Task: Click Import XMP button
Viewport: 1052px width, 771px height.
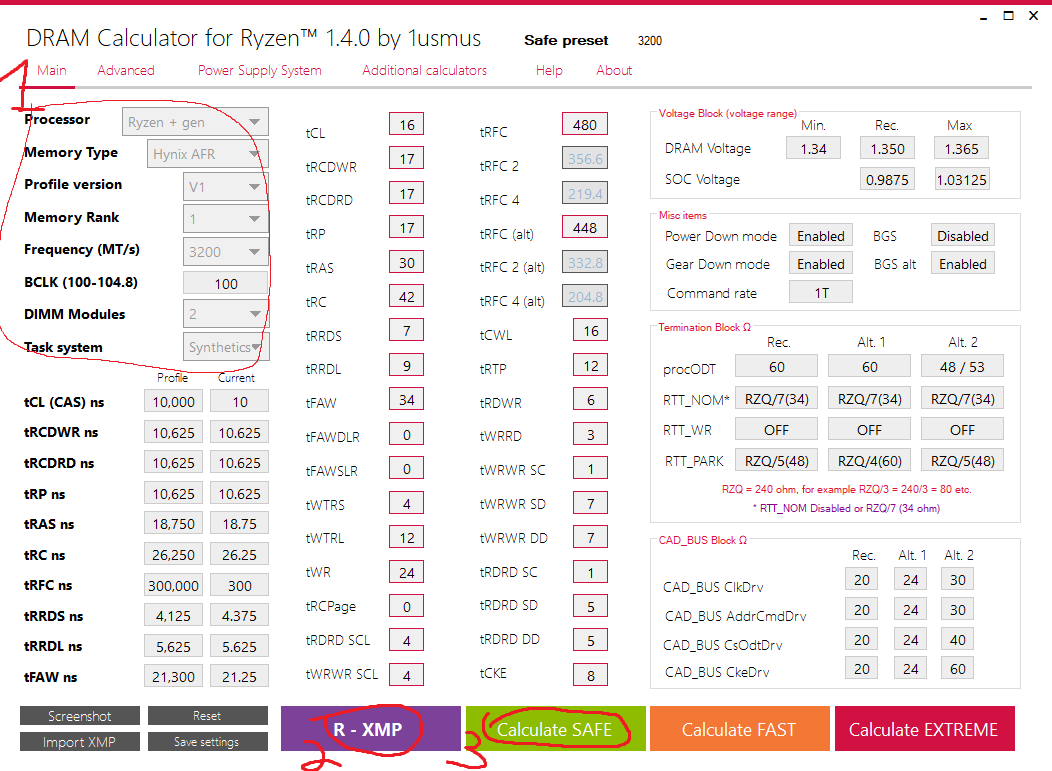Action: 80,742
